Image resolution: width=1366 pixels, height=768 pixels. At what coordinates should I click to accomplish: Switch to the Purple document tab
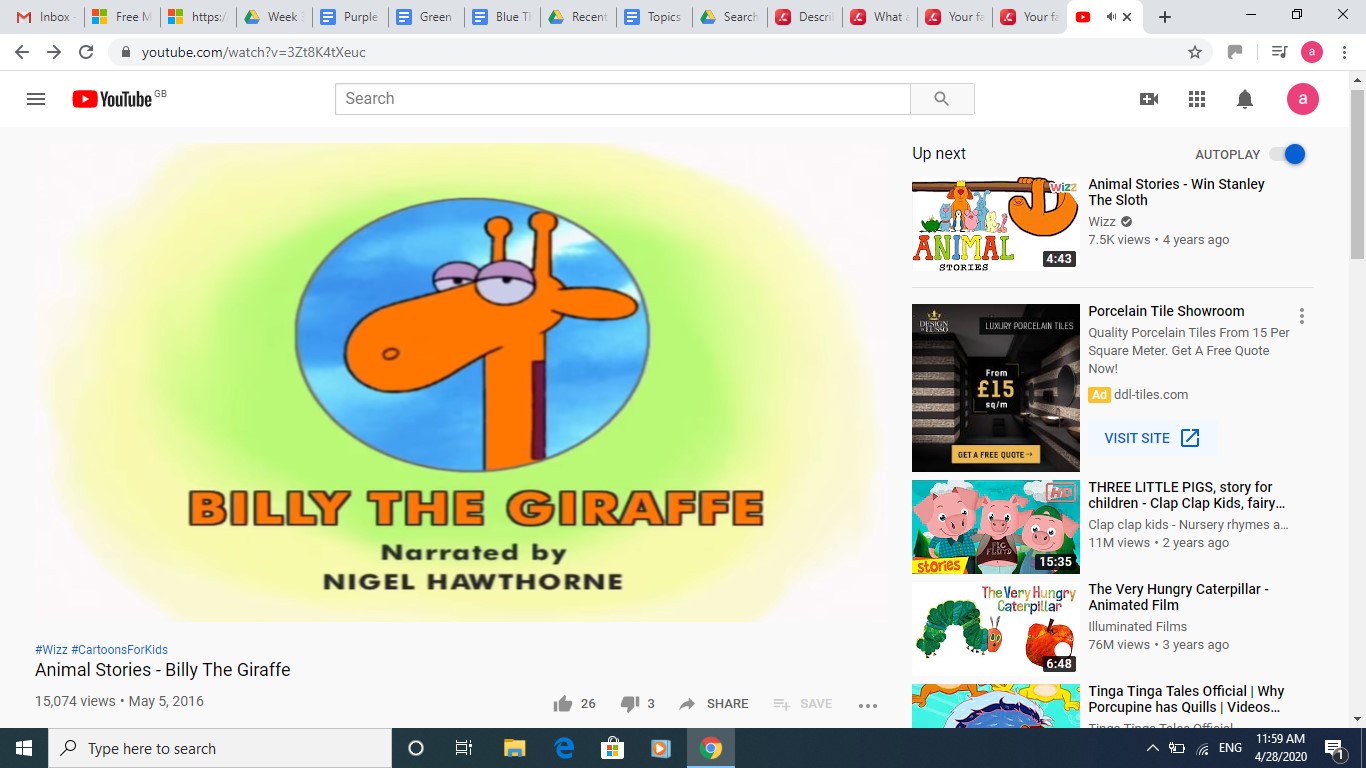click(x=350, y=17)
